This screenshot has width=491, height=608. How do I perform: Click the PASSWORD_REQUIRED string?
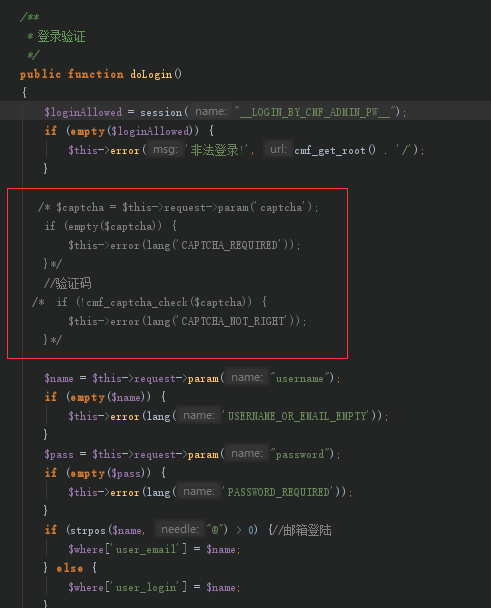(x=279, y=492)
